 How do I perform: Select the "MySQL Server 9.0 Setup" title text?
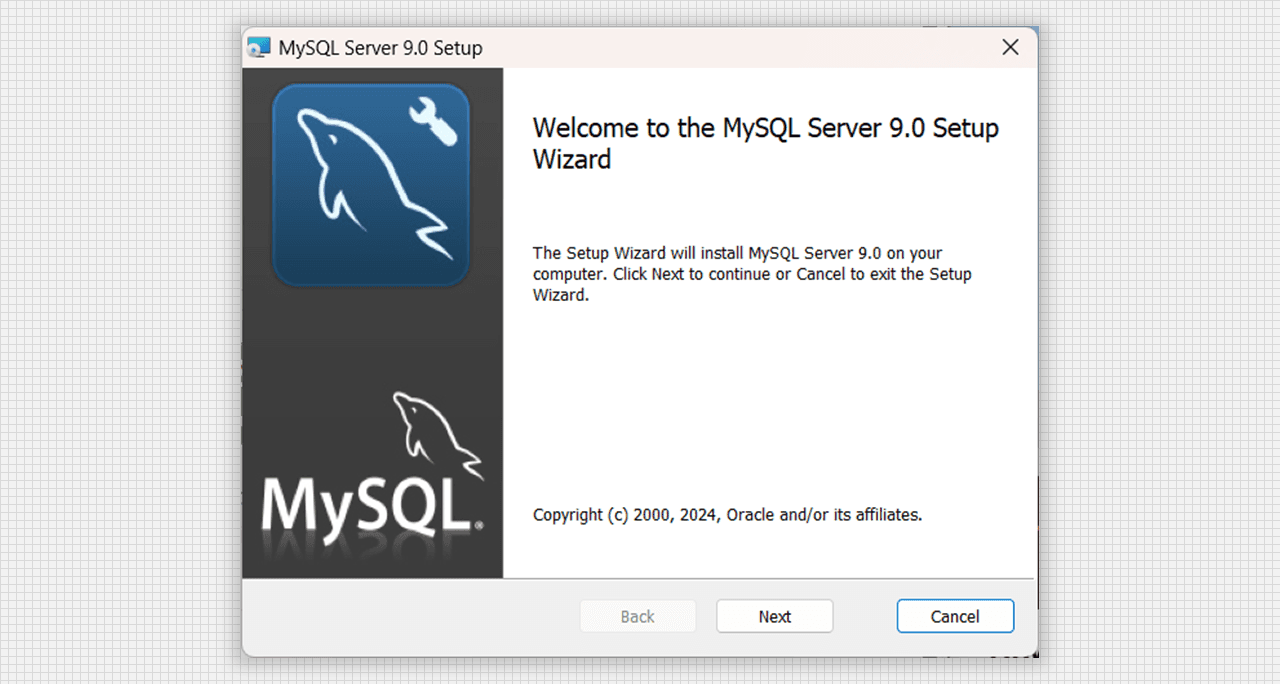[380, 48]
